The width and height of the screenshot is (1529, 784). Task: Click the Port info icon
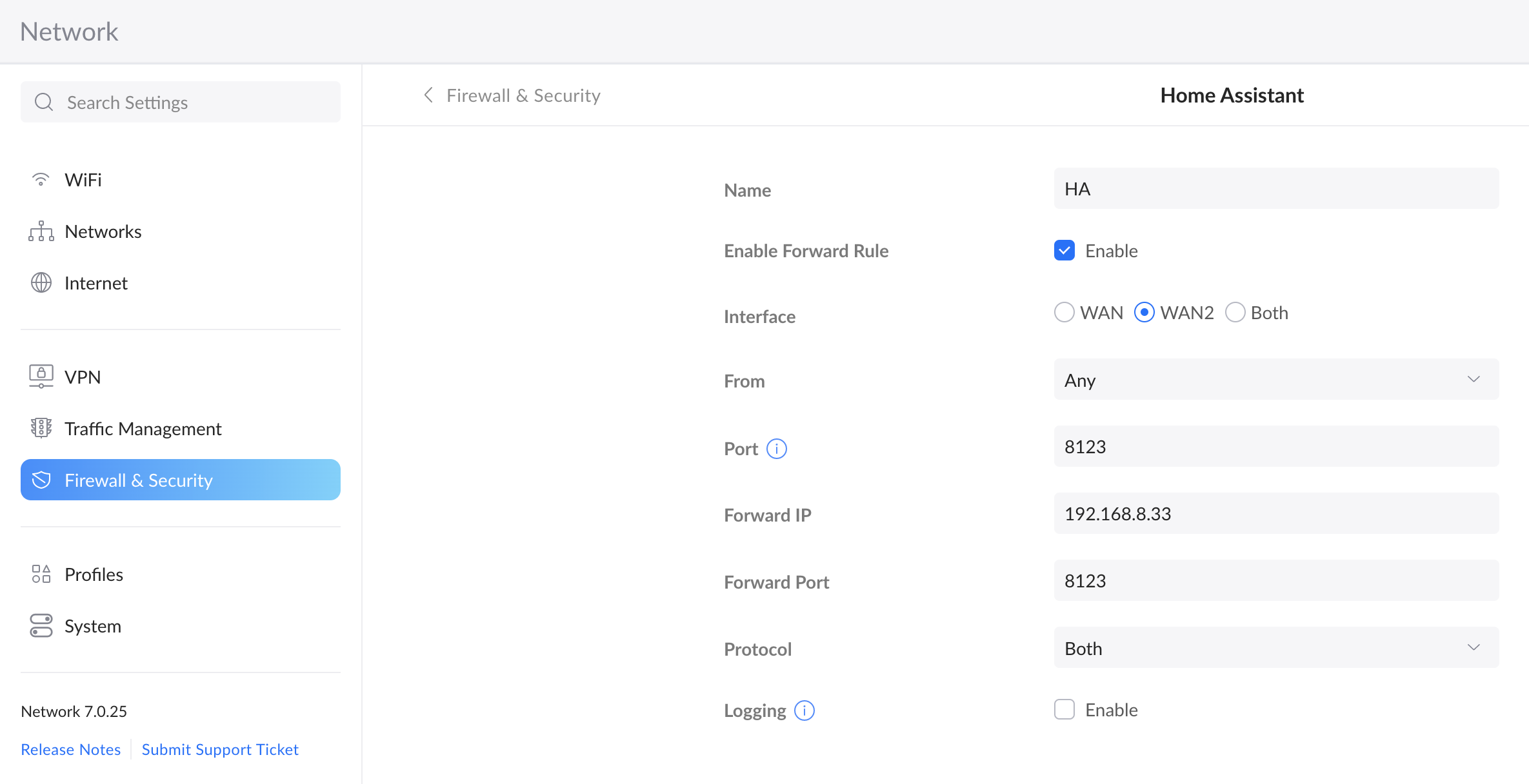tap(777, 449)
